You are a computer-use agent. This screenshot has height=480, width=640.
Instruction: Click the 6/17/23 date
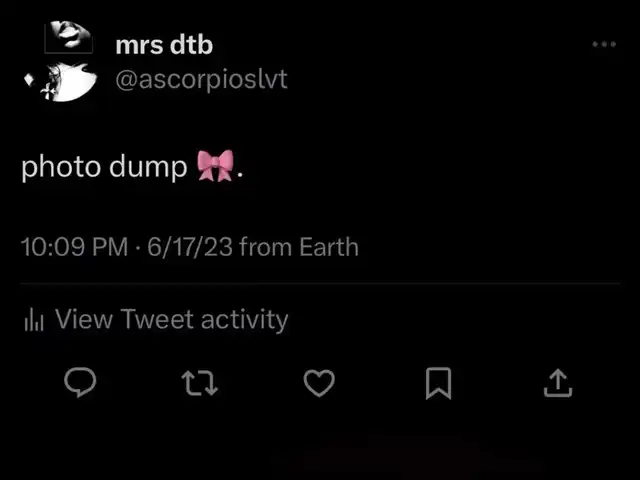pos(190,247)
